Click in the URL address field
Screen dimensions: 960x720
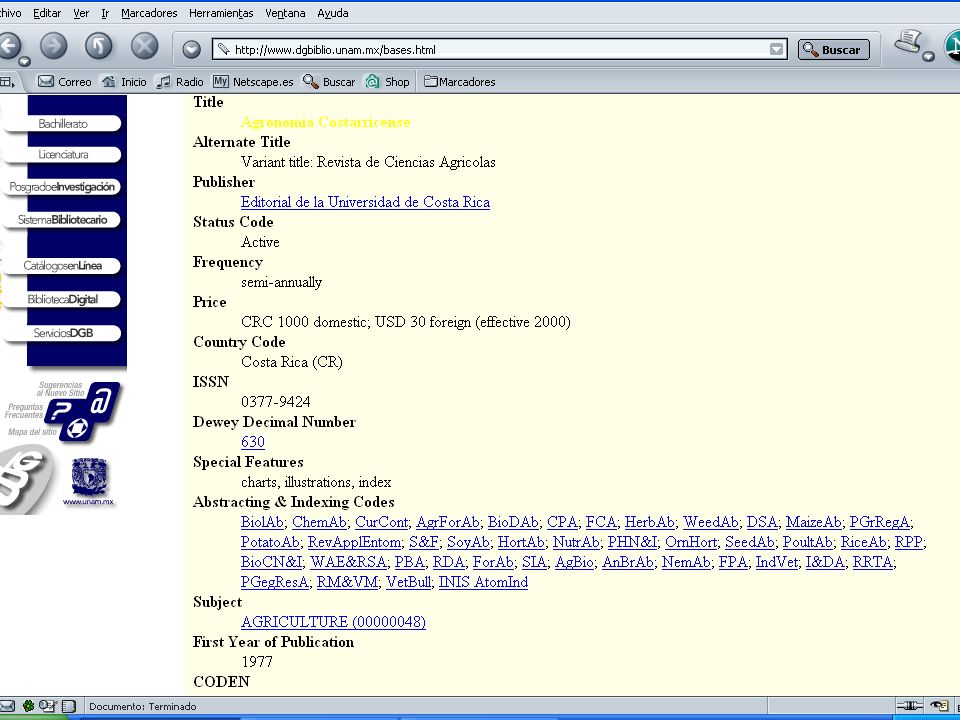point(499,50)
